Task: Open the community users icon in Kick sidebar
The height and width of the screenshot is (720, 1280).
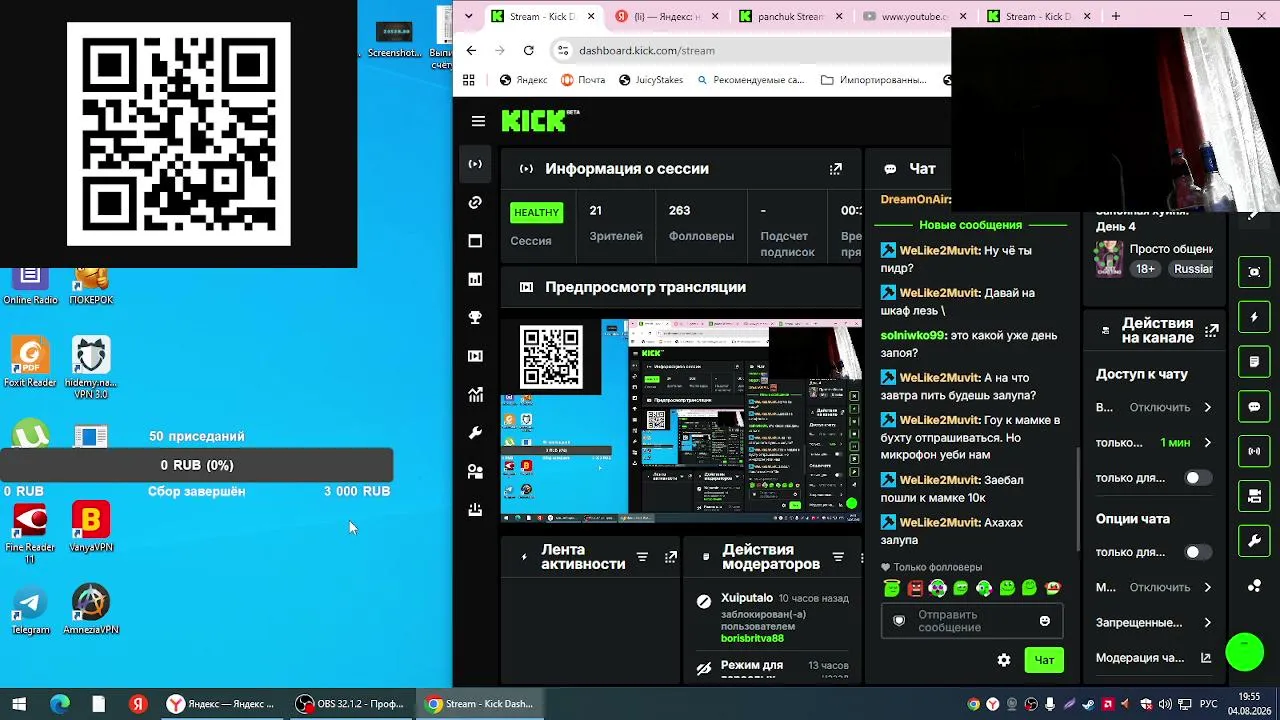Action: tap(475, 472)
